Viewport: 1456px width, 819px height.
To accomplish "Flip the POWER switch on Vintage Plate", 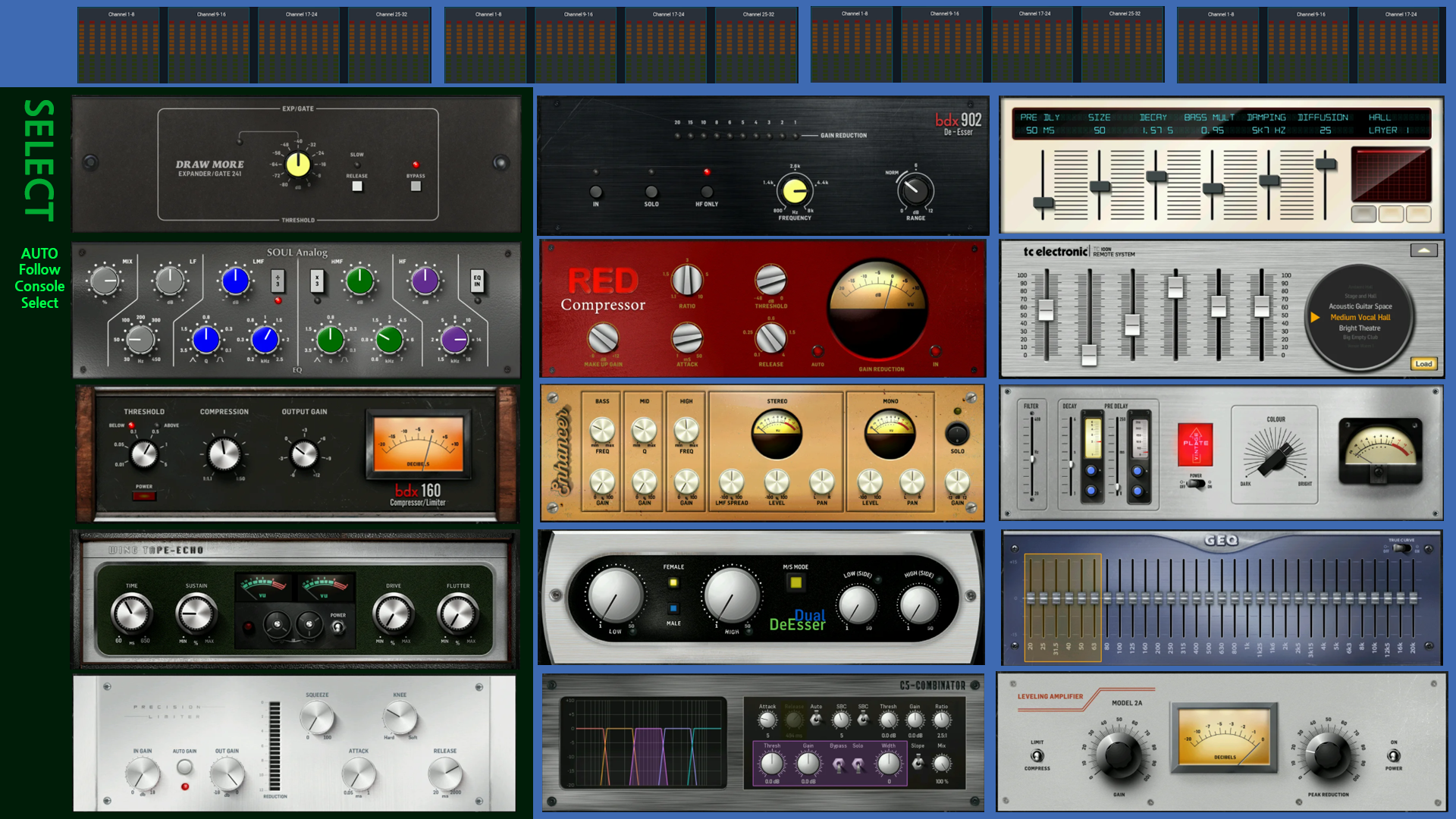I will (x=1196, y=484).
